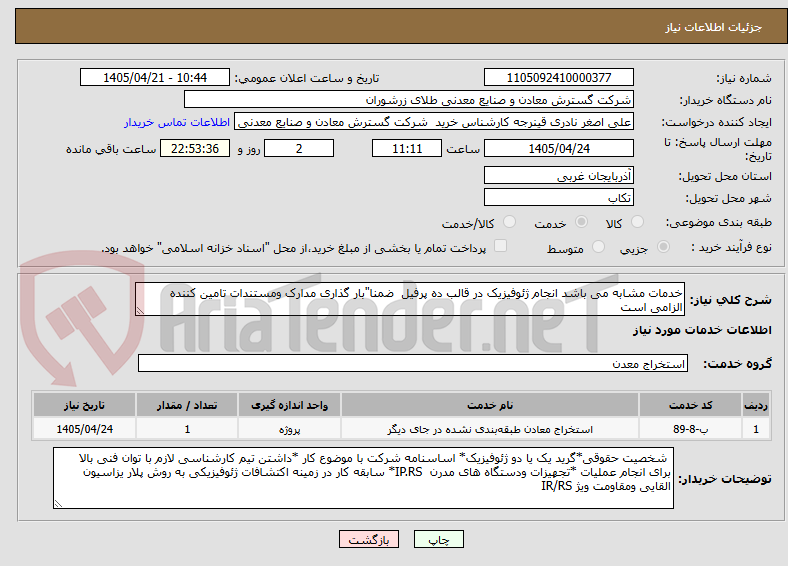788x566 pixels.
Task: Click the جزئیات اطلاعات نیاز header title
Action: (x=714, y=27)
